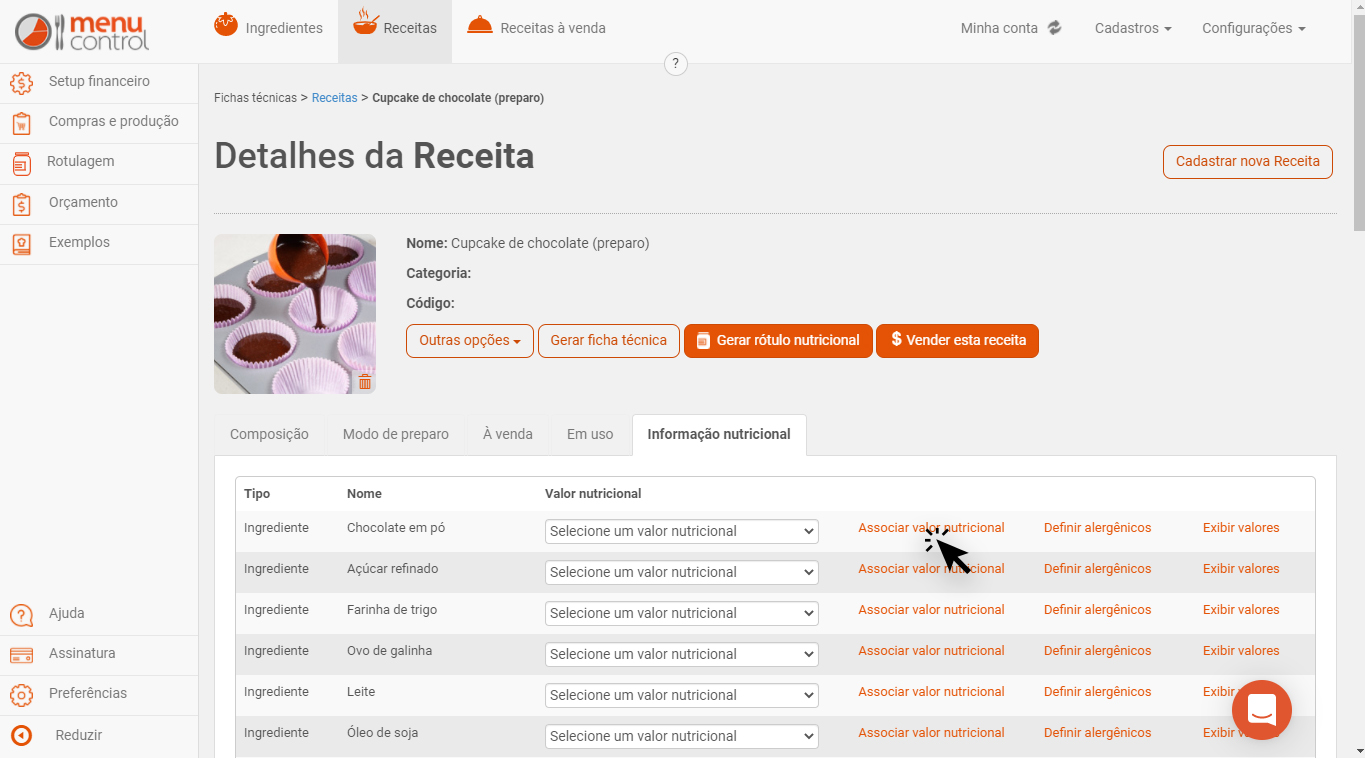Click the Compras e produção bag icon

(21, 123)
